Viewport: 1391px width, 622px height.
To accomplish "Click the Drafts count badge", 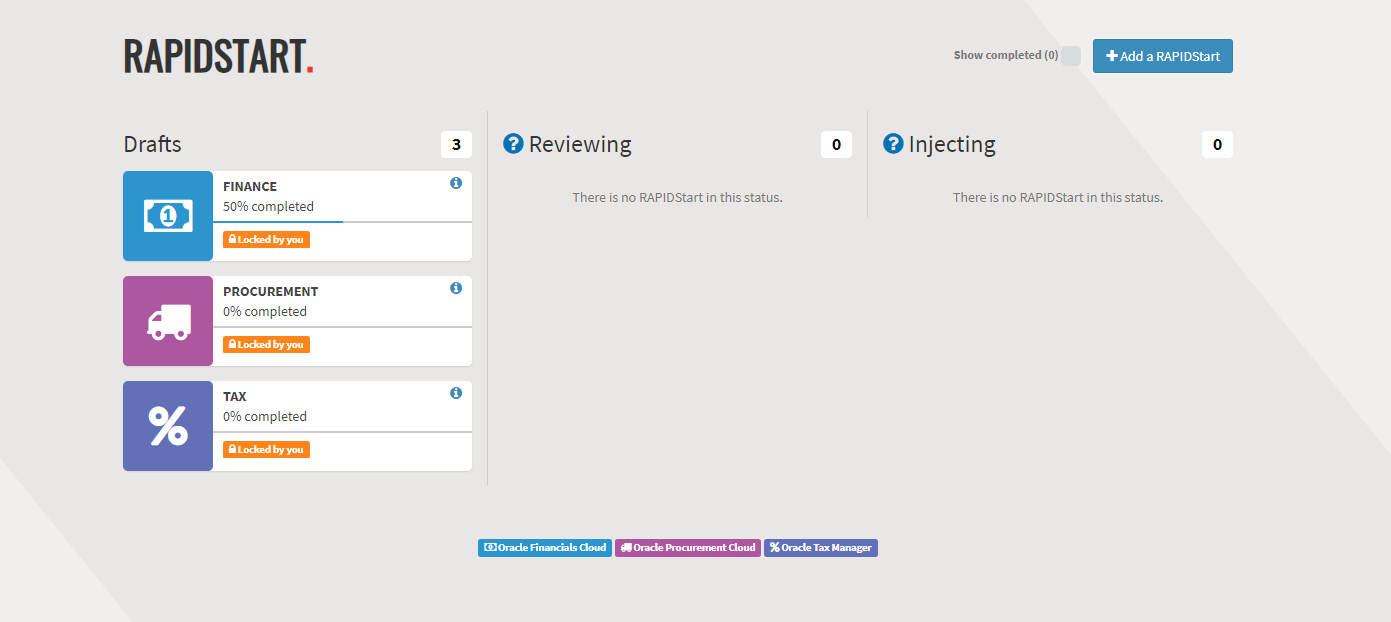I will (456, 145).
